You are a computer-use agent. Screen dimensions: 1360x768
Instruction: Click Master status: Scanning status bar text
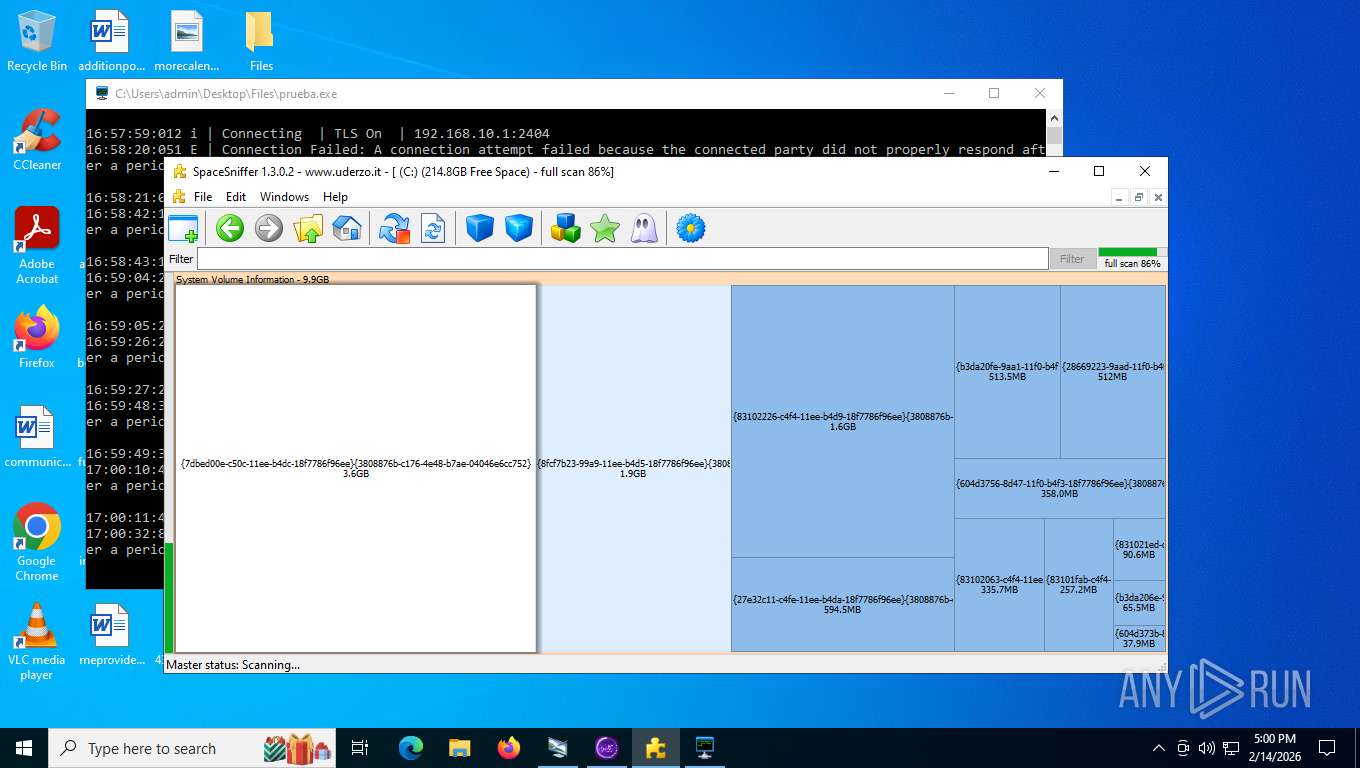233,664
